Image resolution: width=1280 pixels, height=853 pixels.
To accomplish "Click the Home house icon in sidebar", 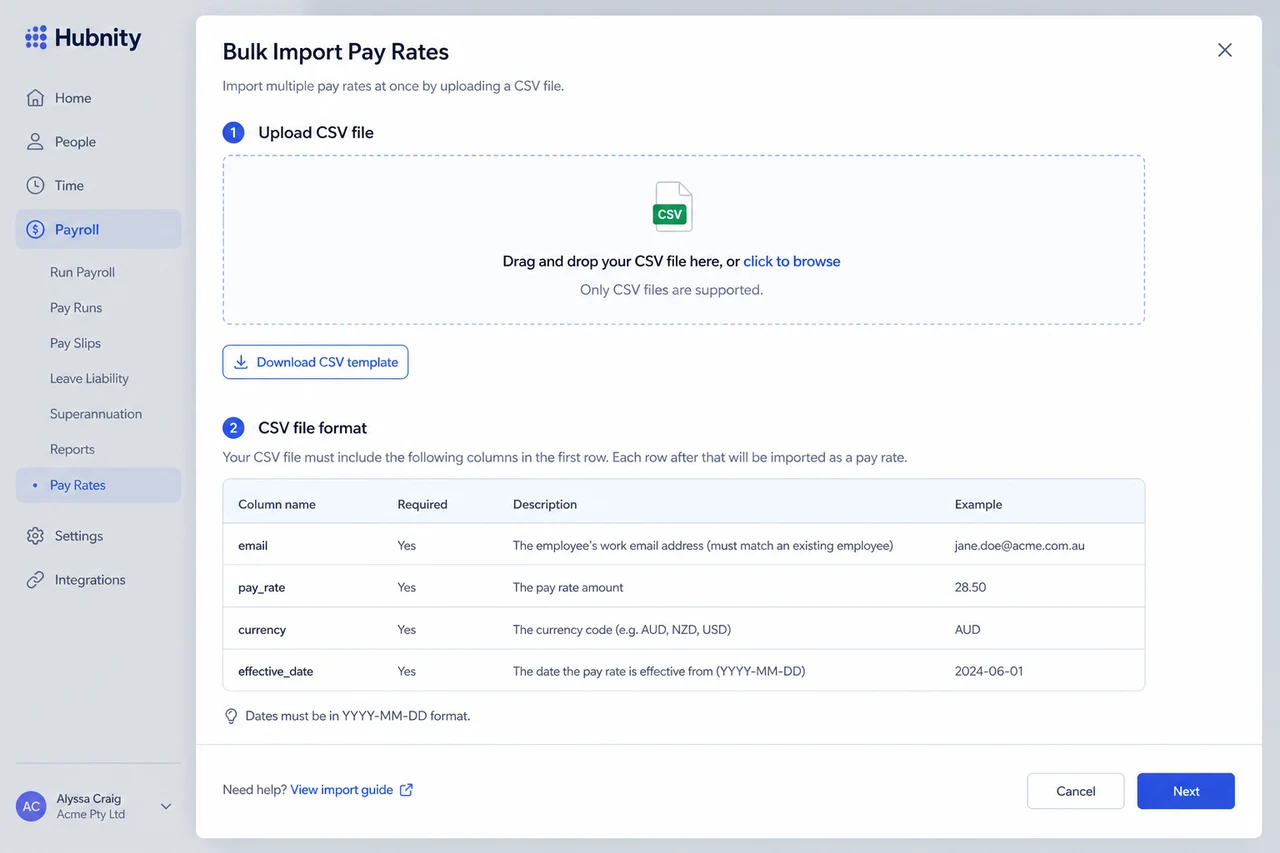I will point(35,98).
